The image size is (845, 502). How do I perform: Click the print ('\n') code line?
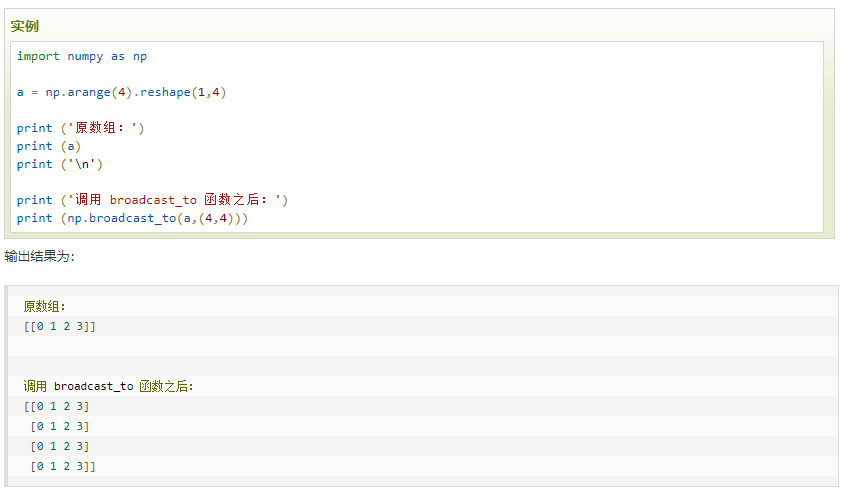click(x=59, y=164)
